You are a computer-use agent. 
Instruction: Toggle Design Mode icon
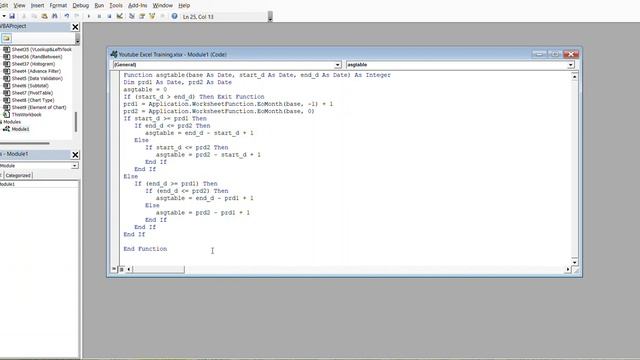(x=120, y=16)
